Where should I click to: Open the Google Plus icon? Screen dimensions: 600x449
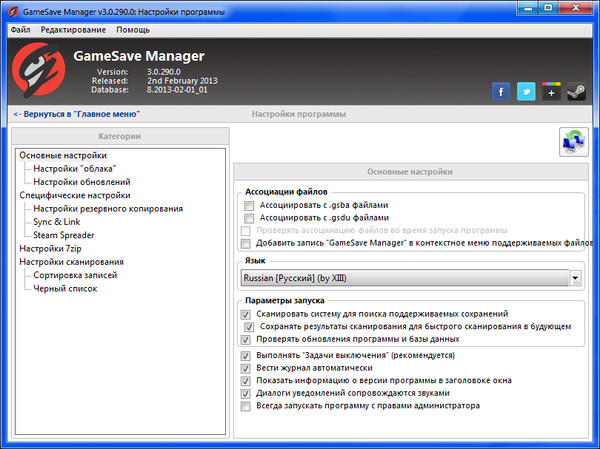coord(552,92)
